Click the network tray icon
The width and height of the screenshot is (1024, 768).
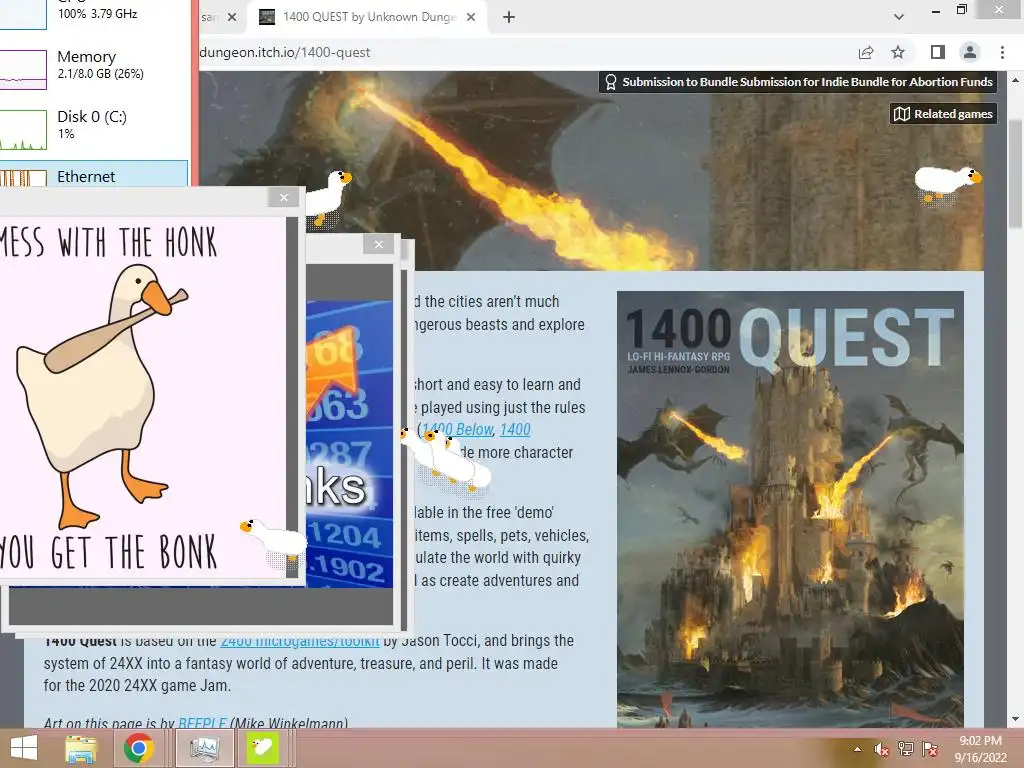coord(906,749)
